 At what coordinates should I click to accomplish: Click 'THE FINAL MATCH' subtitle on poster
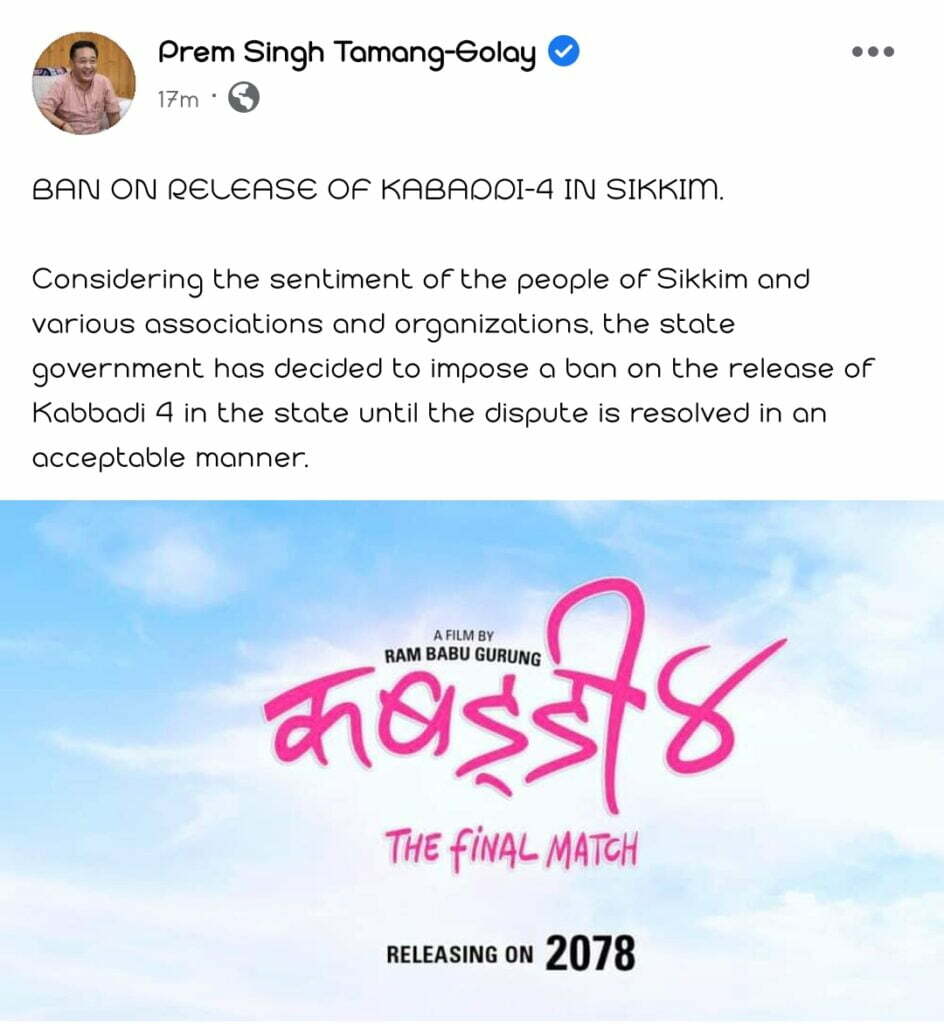(x=511, y=849)
